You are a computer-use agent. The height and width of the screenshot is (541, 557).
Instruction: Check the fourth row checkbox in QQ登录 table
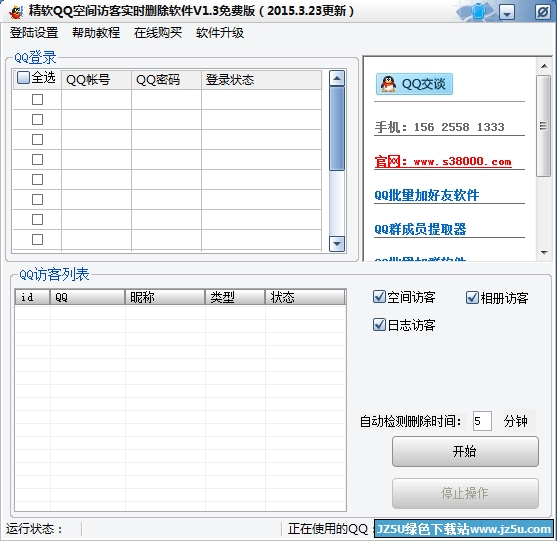tap(37, 159)
